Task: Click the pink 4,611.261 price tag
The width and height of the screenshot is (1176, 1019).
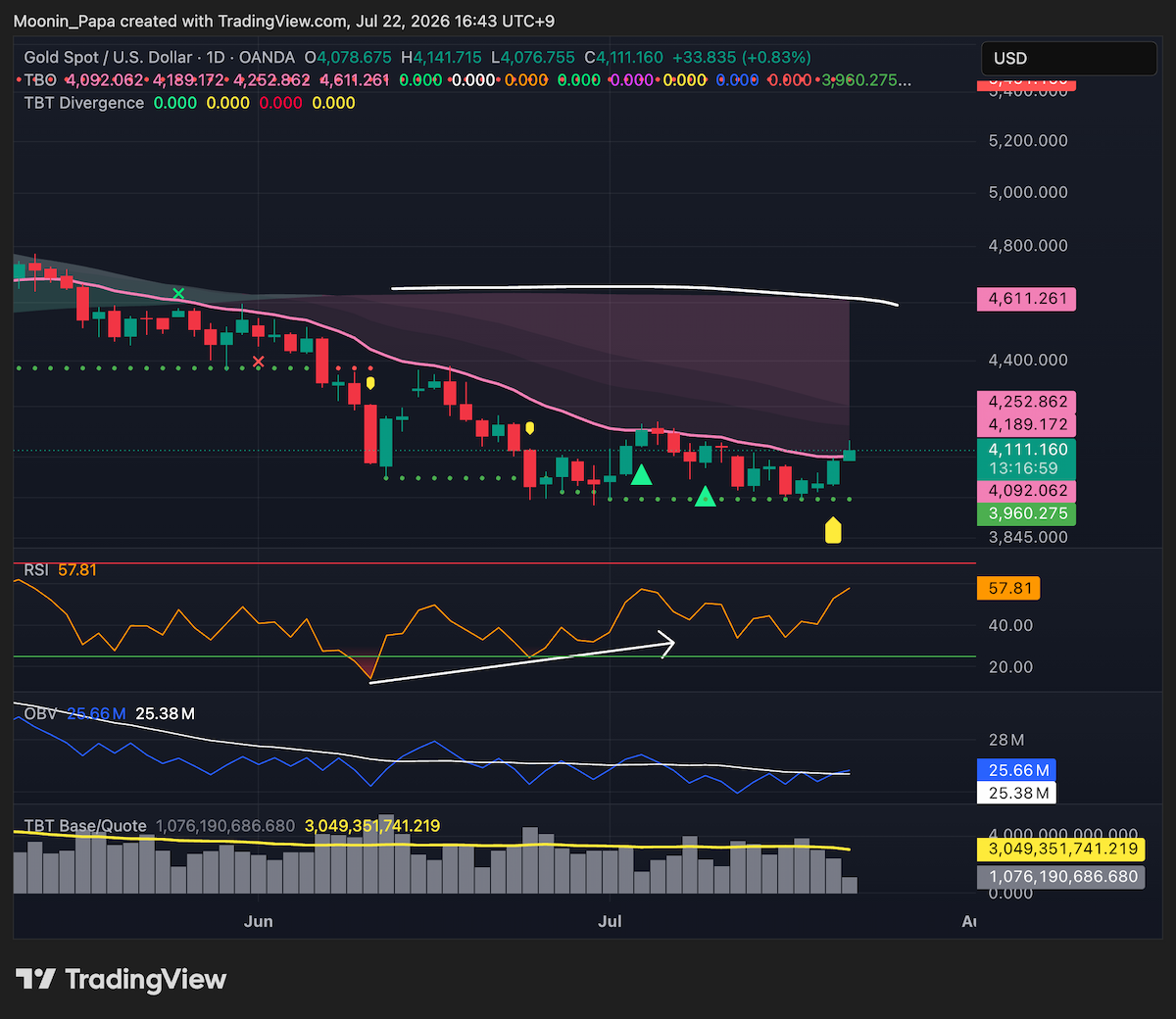Action: click(1026, 299)
